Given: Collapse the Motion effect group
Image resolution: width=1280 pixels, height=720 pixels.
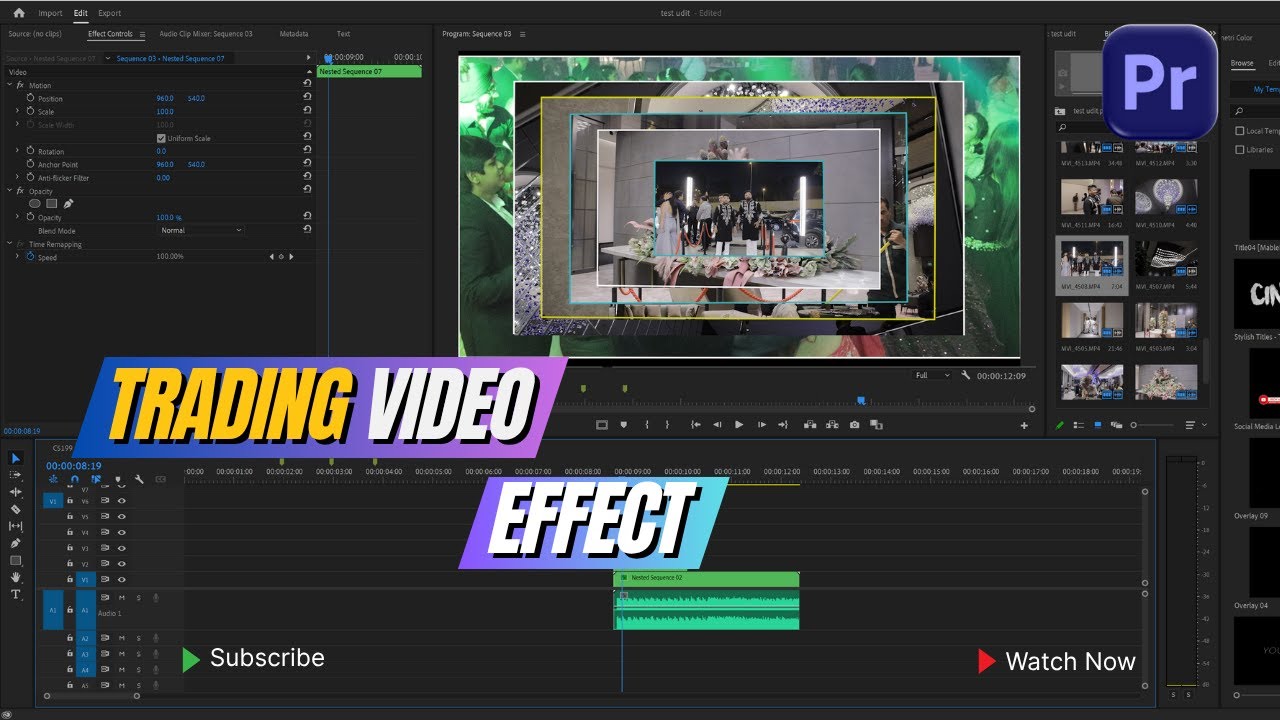Looking at the screenshot, I should point(9,85).
